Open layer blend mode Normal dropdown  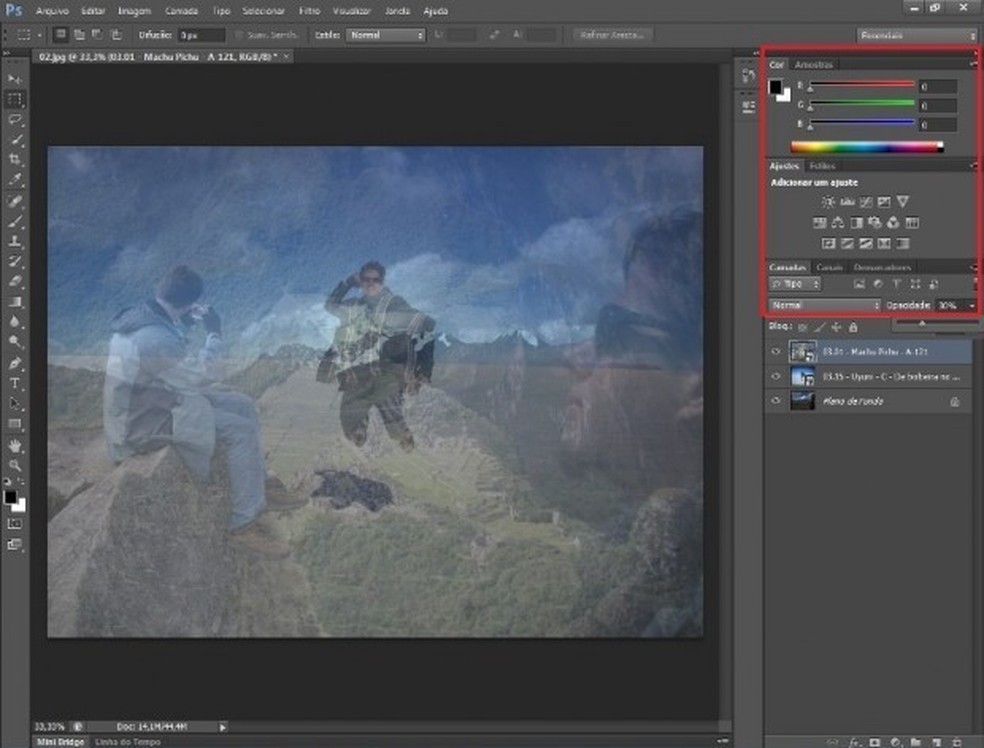coord(825,305)
